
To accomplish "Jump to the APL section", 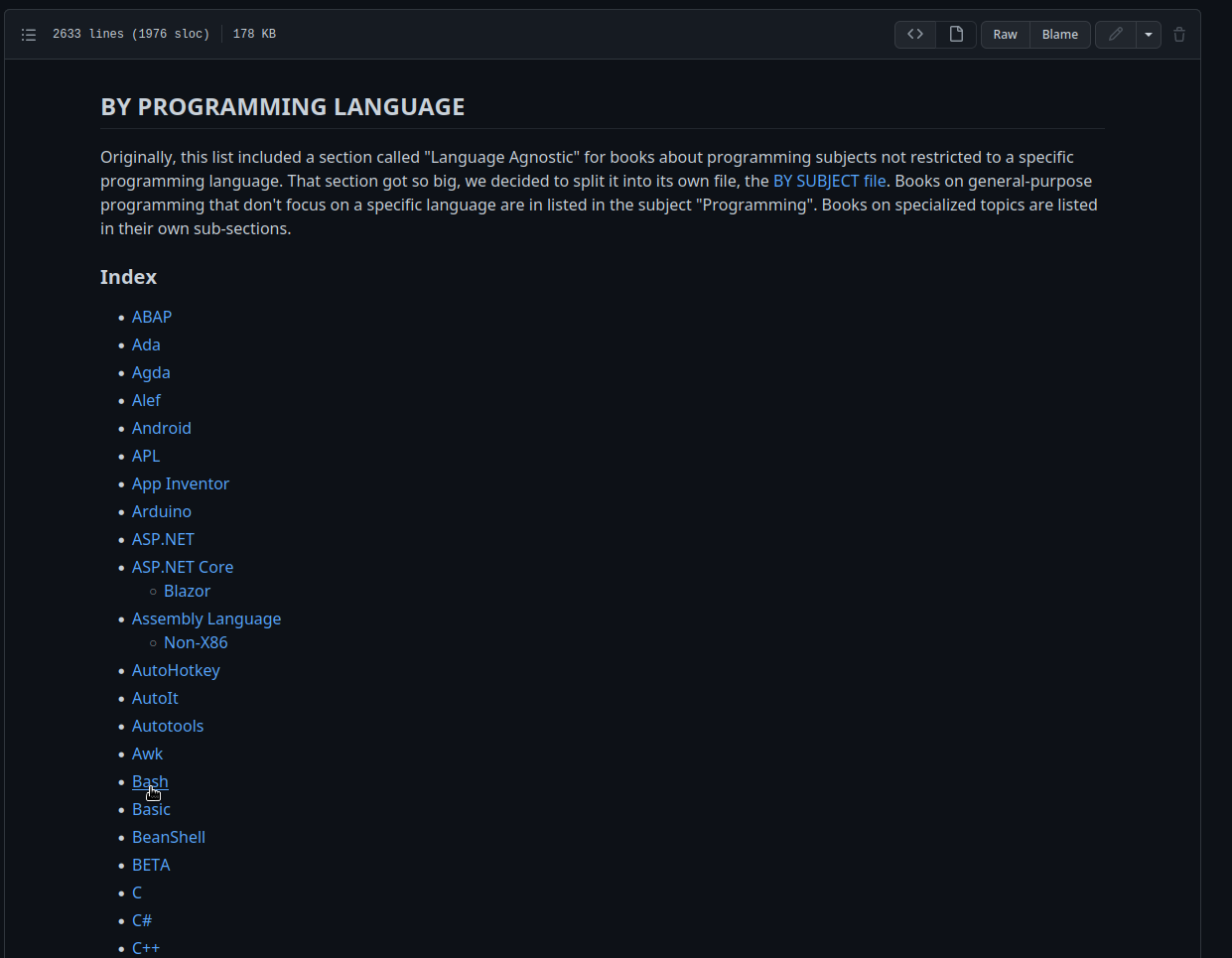I will pos(146,456).
